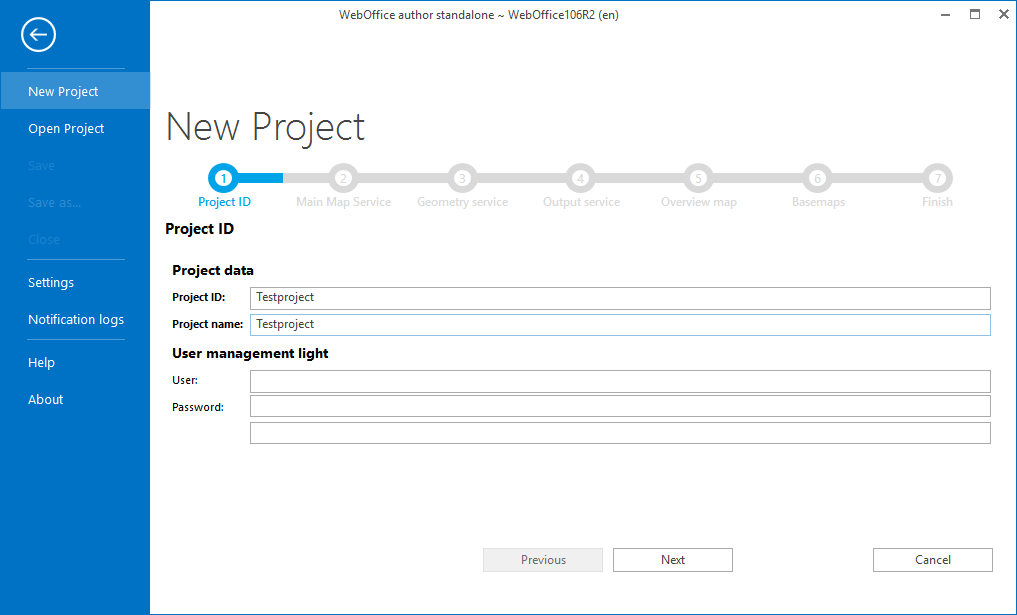Image resolution: width=1017 pixels, height=615 pixels.
Task: Open the Settings entry in the sidebar
Action: click(x=51, y=282)
